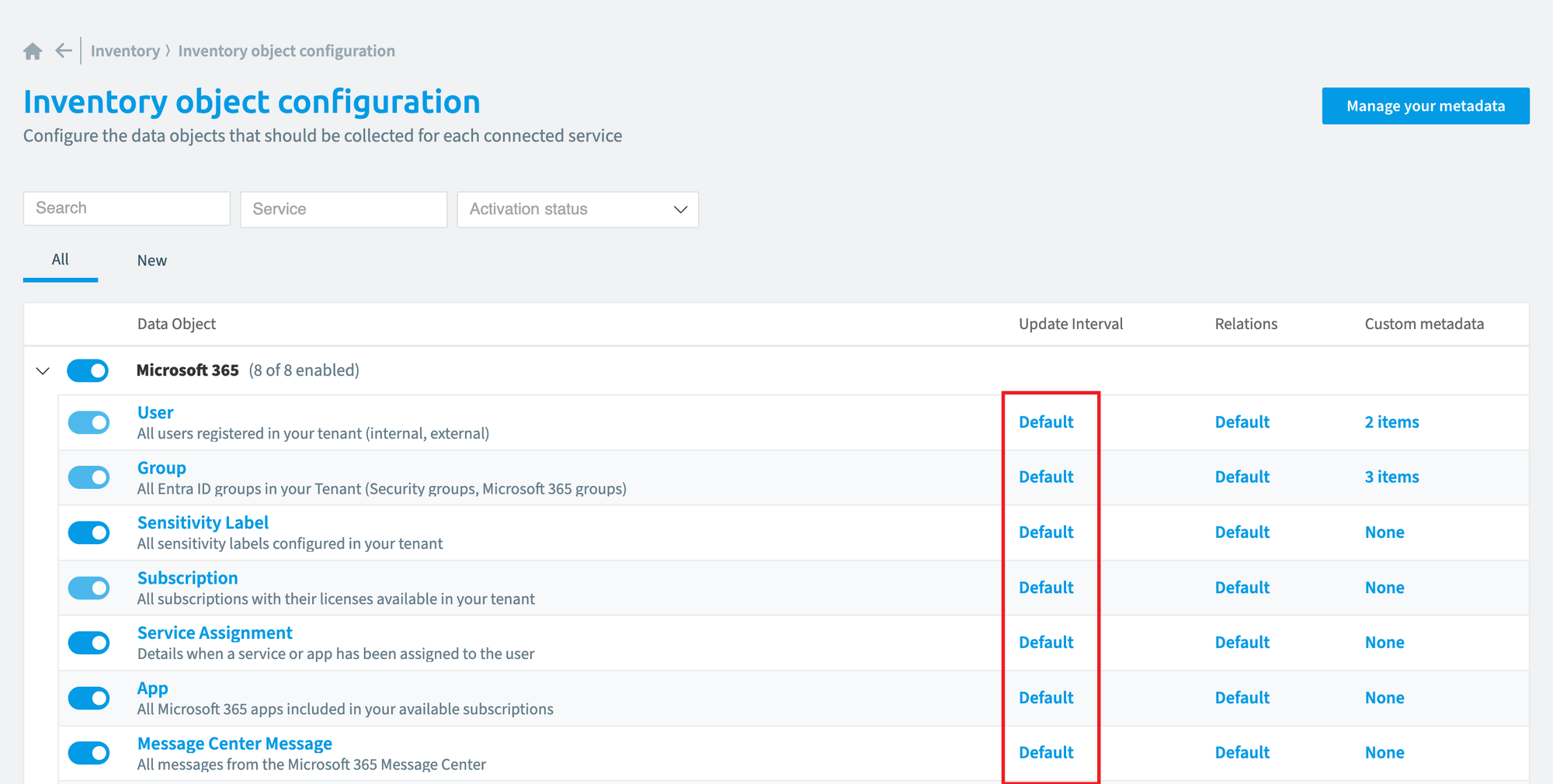The height and width of the screenshot is (784, 1553).
Task: Click the back arrow icon
Action: tap(64, 51)
